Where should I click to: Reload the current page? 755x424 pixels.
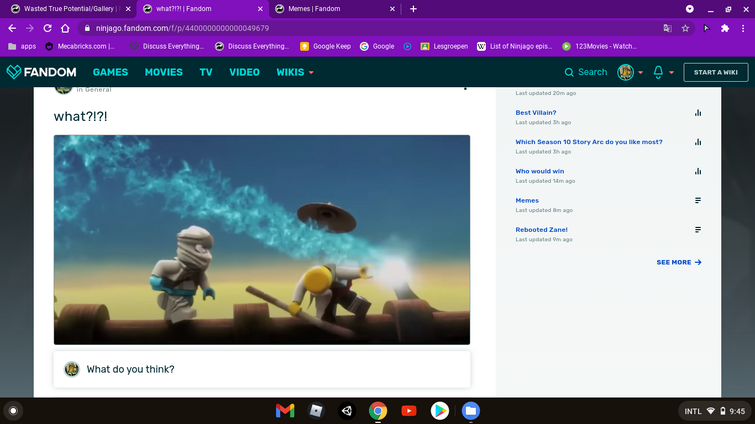click(x=47, y=28)
